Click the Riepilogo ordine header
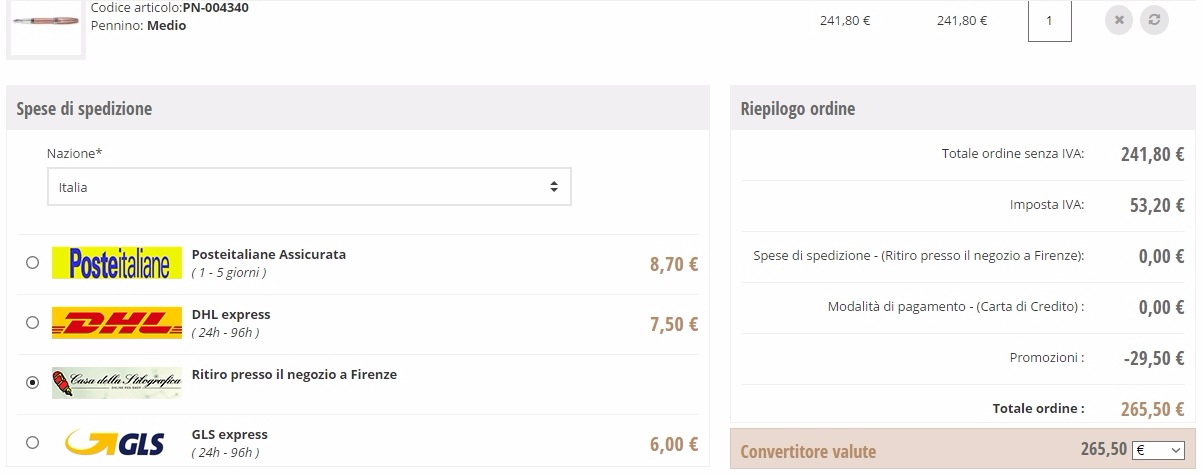The width and height of the screenshot is (1203, 475). [798, 108]
